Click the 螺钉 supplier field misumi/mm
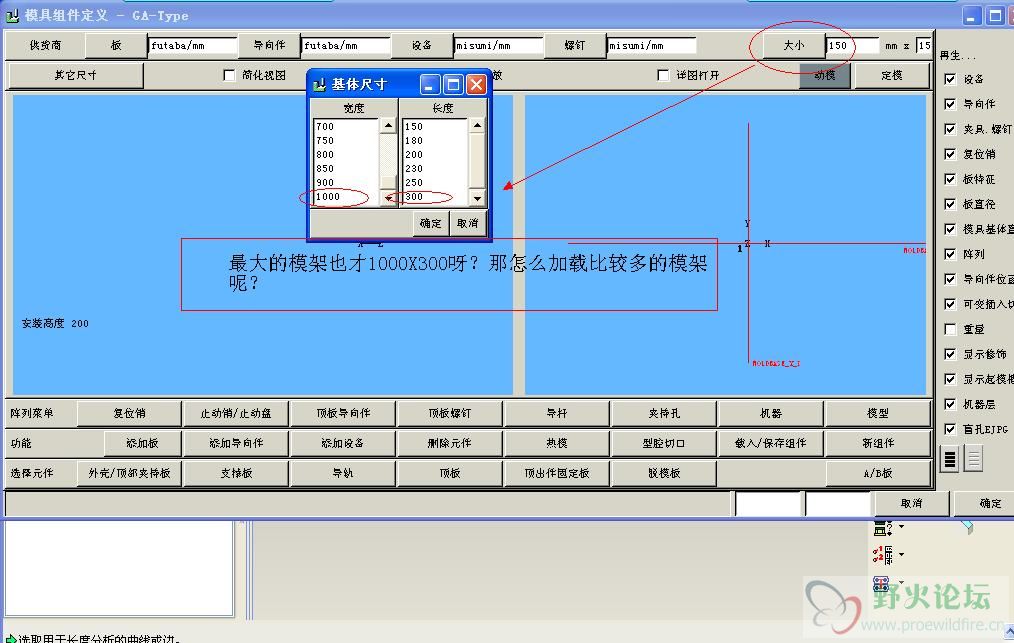1014x643 pixels. (651, 45)
